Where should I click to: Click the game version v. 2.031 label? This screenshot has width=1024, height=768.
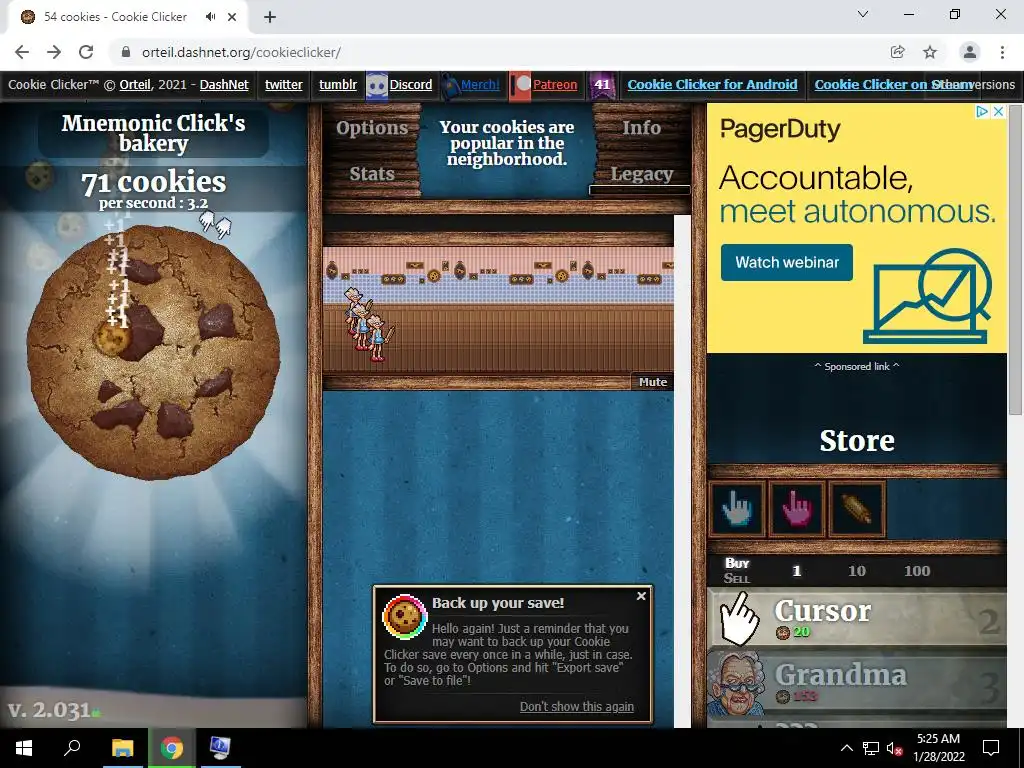[x=49, y=710]
